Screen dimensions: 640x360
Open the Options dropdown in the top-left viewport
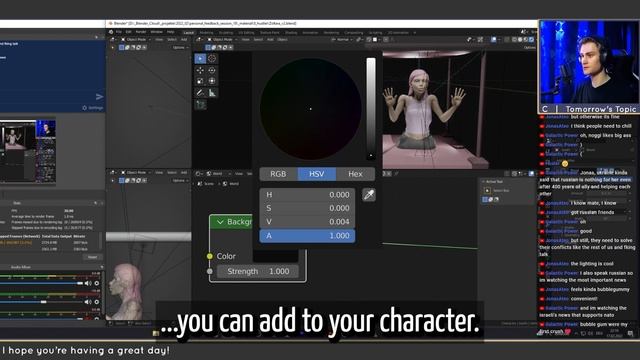(180, 47)
